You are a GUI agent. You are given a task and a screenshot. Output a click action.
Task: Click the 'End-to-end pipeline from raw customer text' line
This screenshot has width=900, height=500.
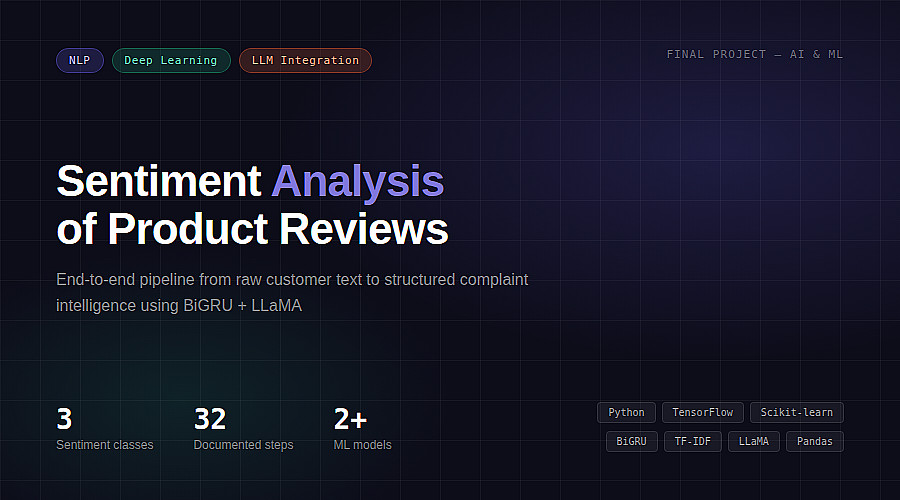pyautogui.click(x=292, y=280)
